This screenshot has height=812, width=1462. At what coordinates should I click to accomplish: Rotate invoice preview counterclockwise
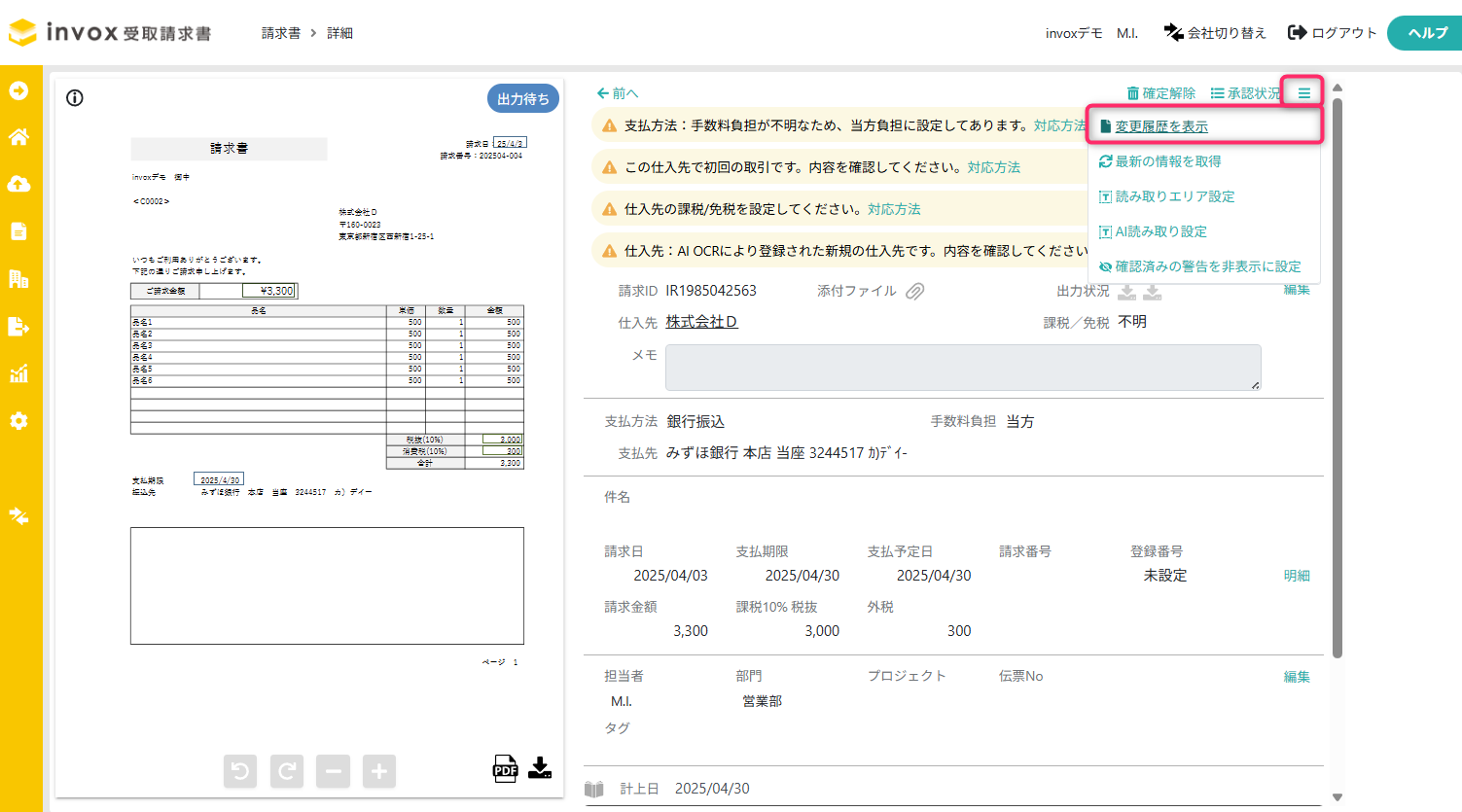[240, 771]
